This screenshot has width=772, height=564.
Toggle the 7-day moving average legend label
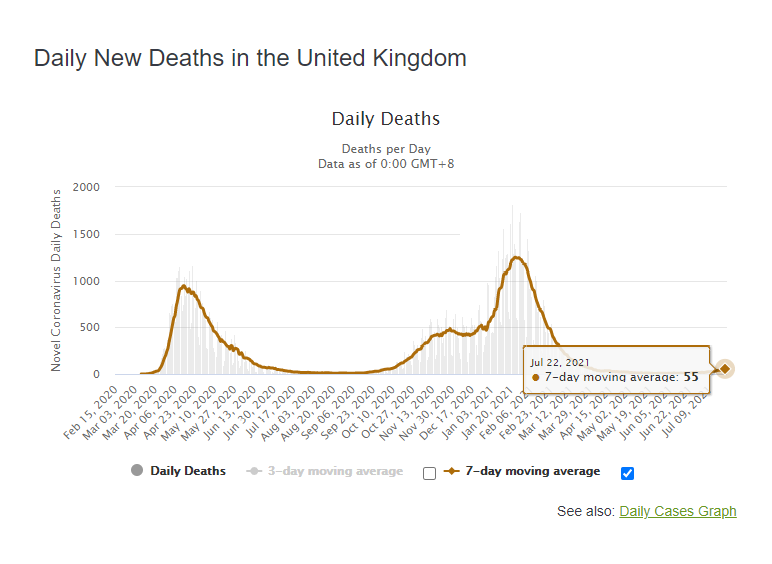coord(533,471)
